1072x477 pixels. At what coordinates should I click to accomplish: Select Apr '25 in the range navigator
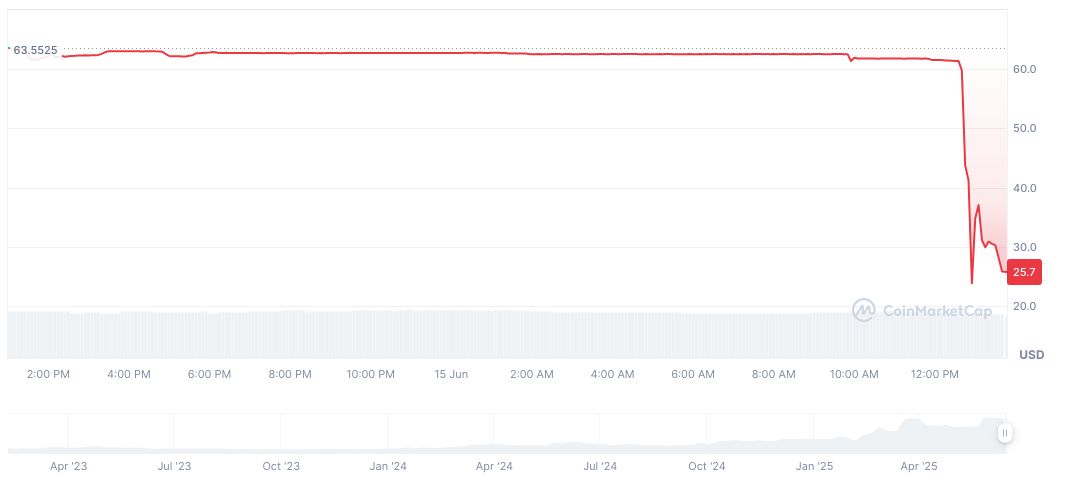(x=919, y=466)
